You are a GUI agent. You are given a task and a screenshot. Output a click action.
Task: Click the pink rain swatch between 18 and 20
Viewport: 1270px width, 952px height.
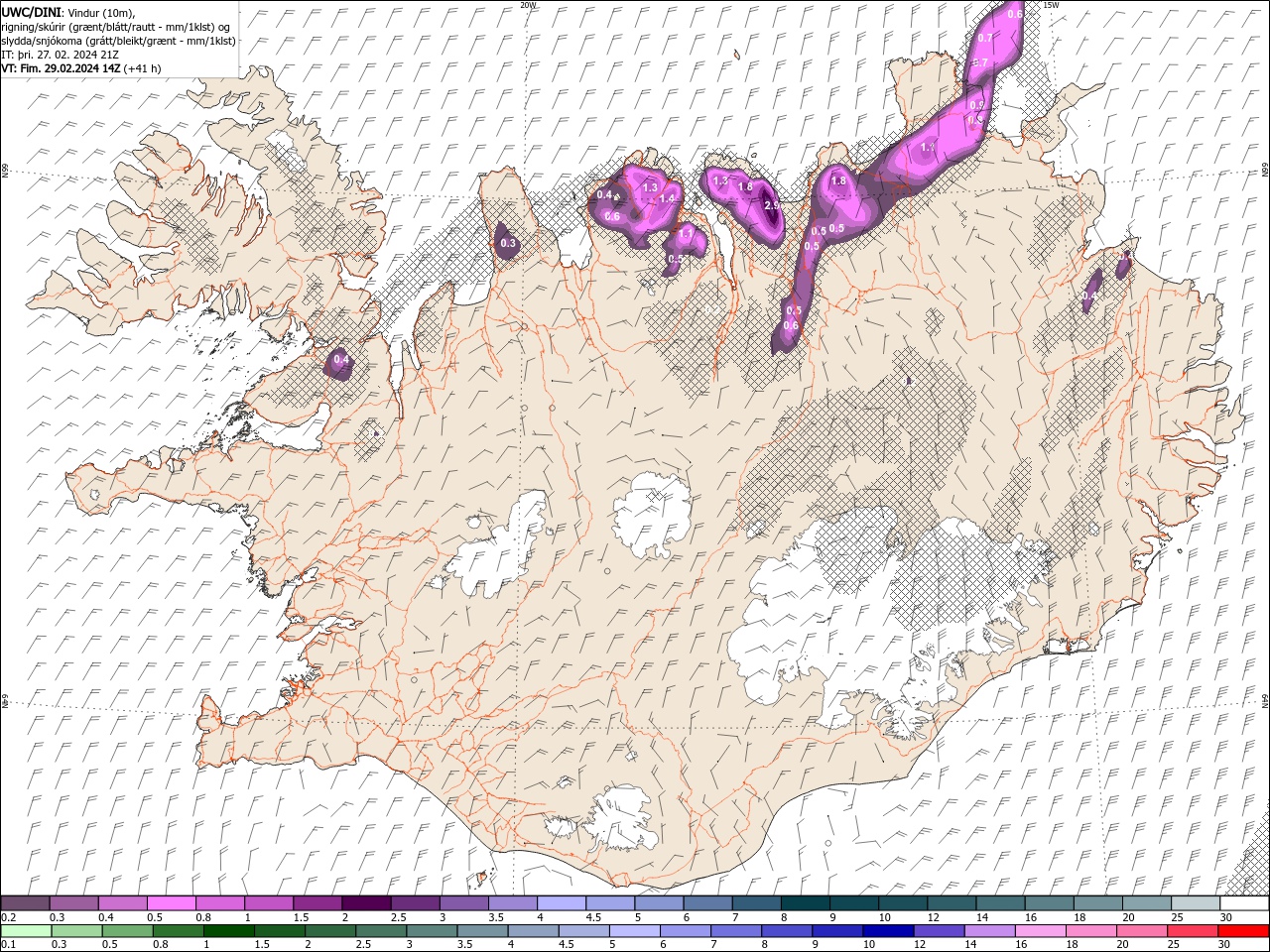[1089, 930]
